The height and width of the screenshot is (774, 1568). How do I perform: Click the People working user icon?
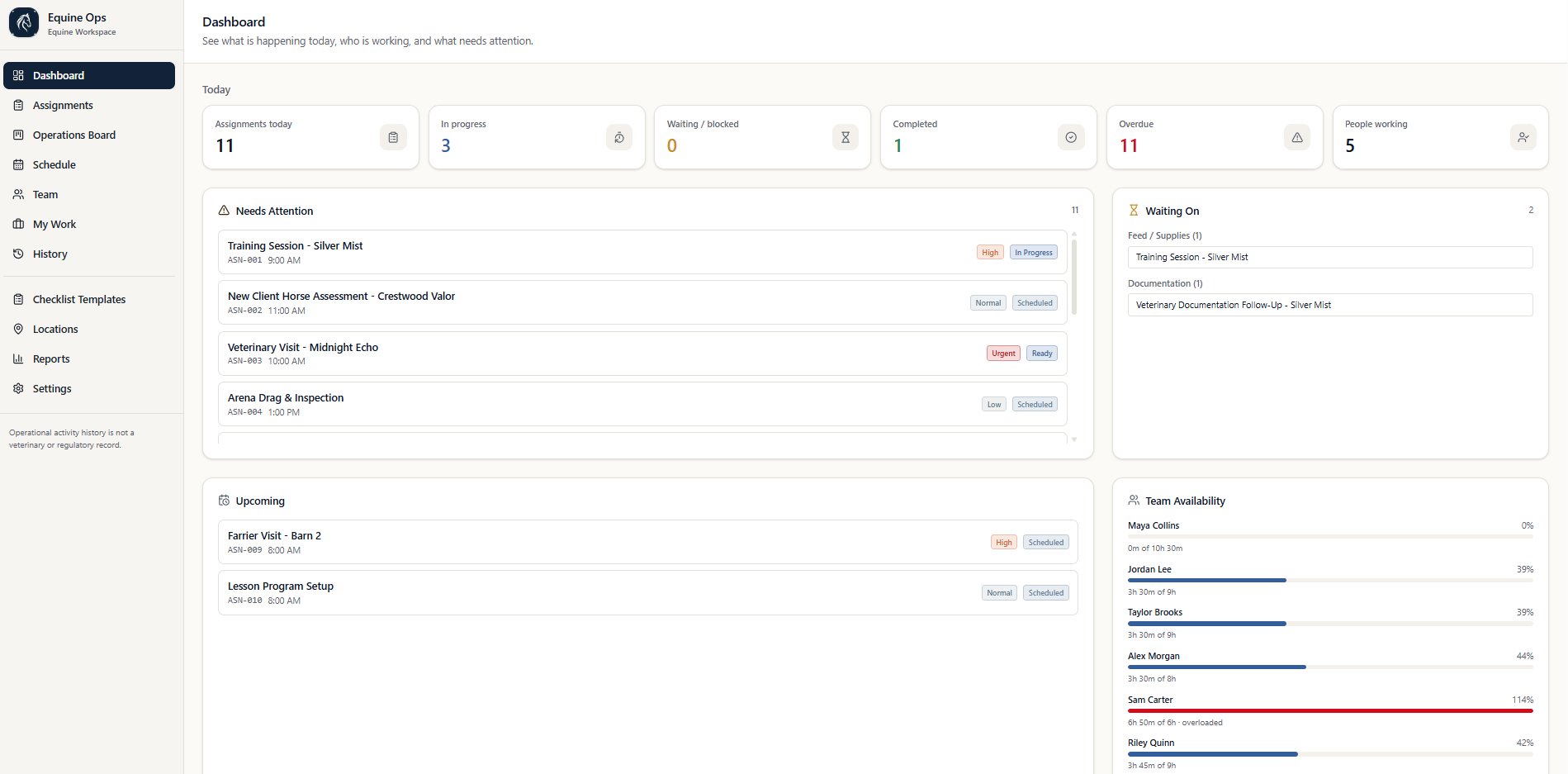[x=1523, y=137]
